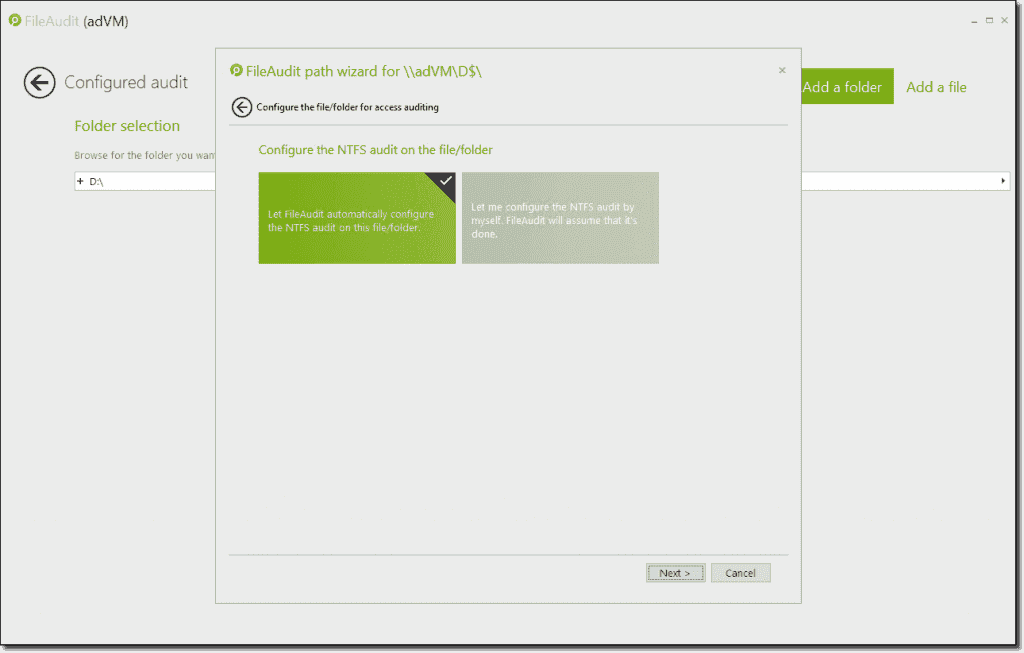Close the FileAudit main window
The height and width of the screenshot is (653, 1024).
(x=1004, y=21)
